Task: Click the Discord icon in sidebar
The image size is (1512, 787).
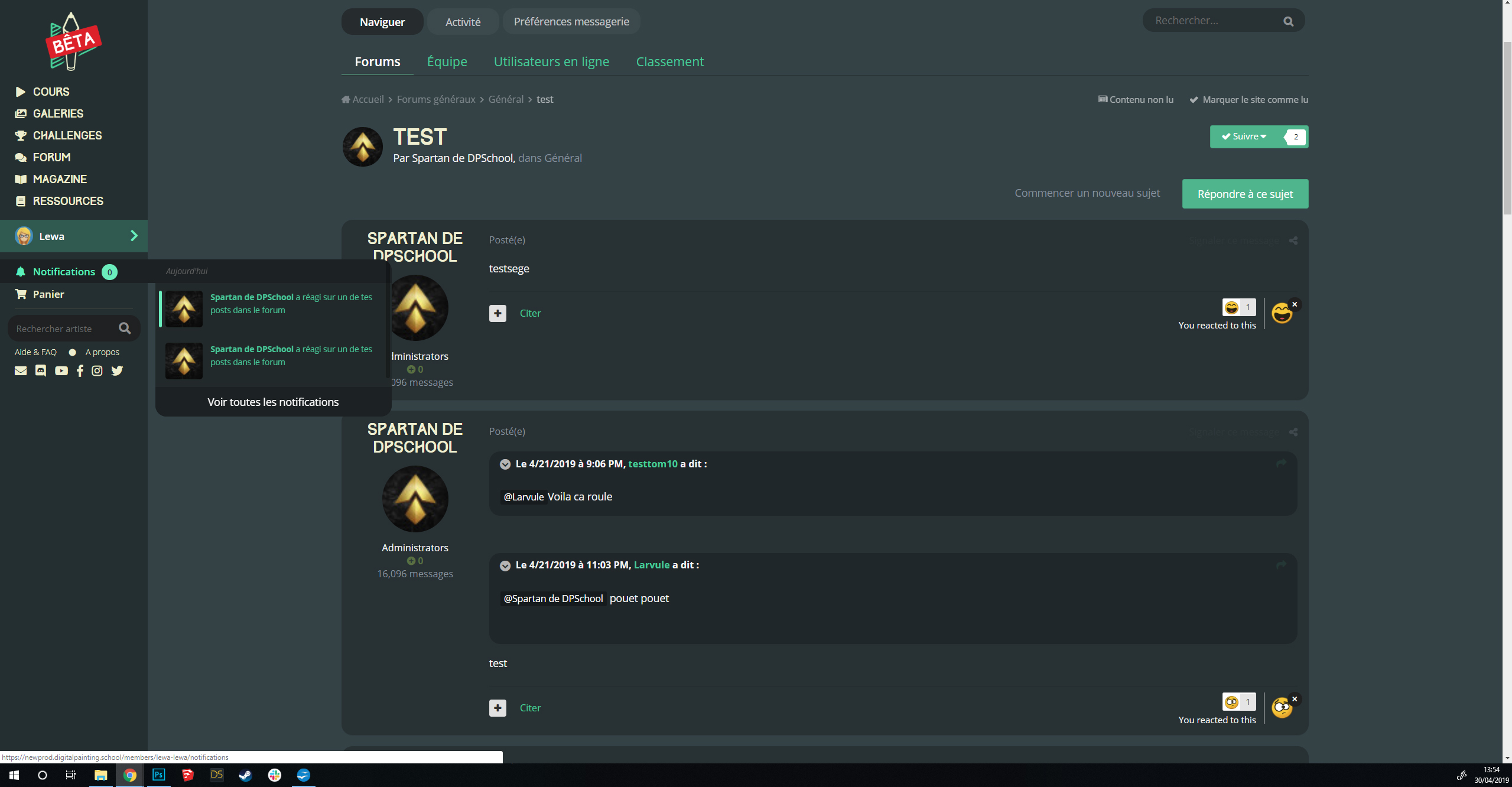Action: pos(40,370)
